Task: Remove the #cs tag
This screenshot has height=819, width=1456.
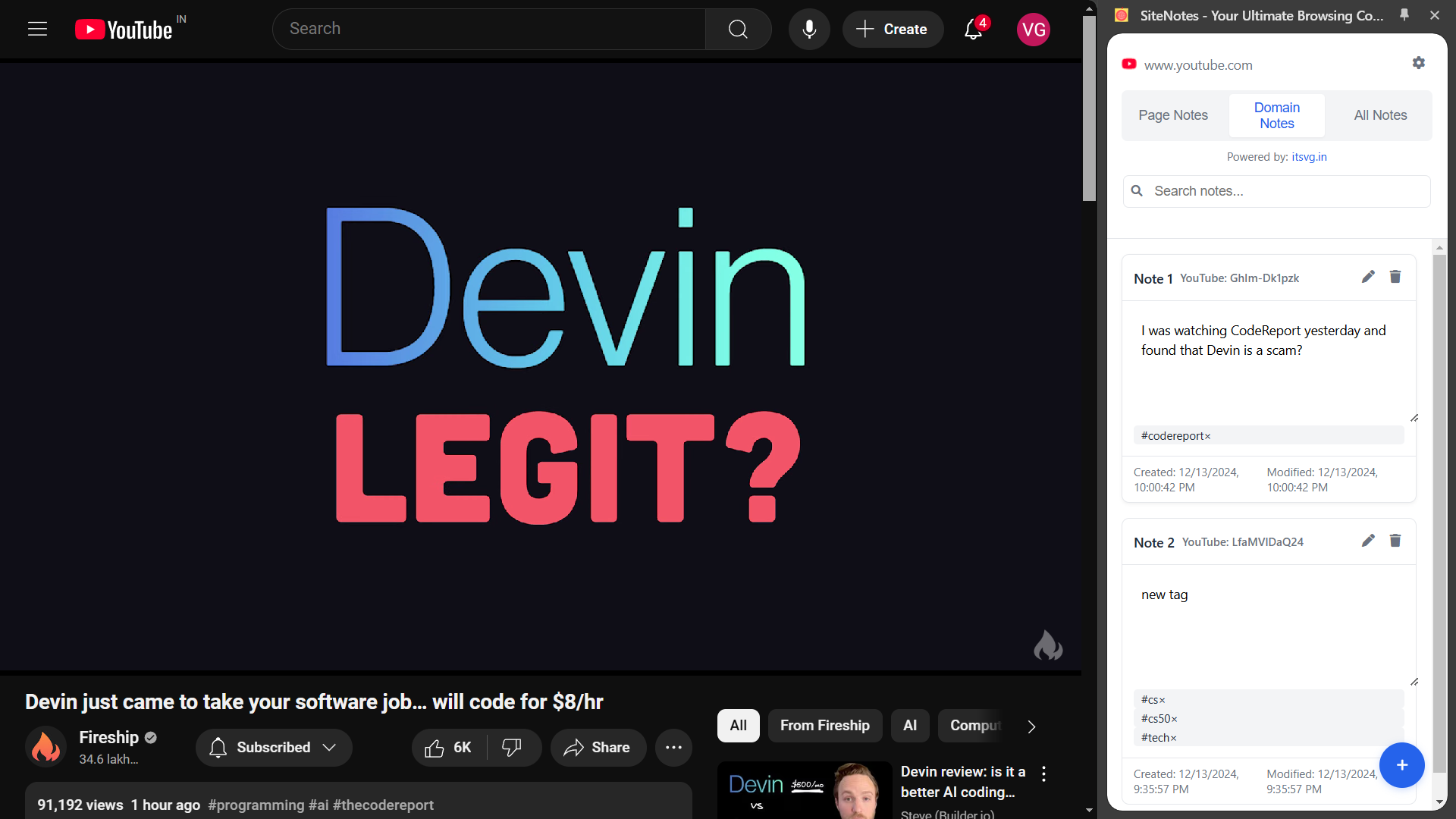Action: point(1162,701)
